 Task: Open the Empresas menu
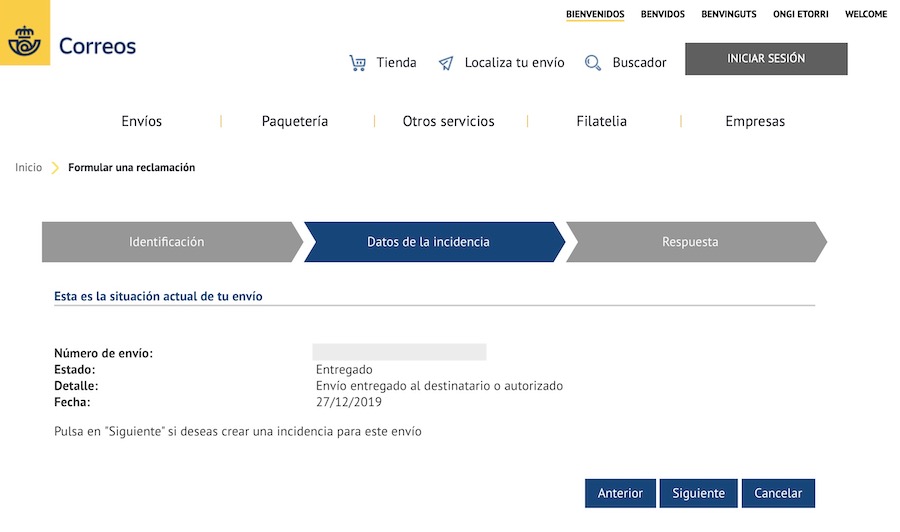(755, 121)
